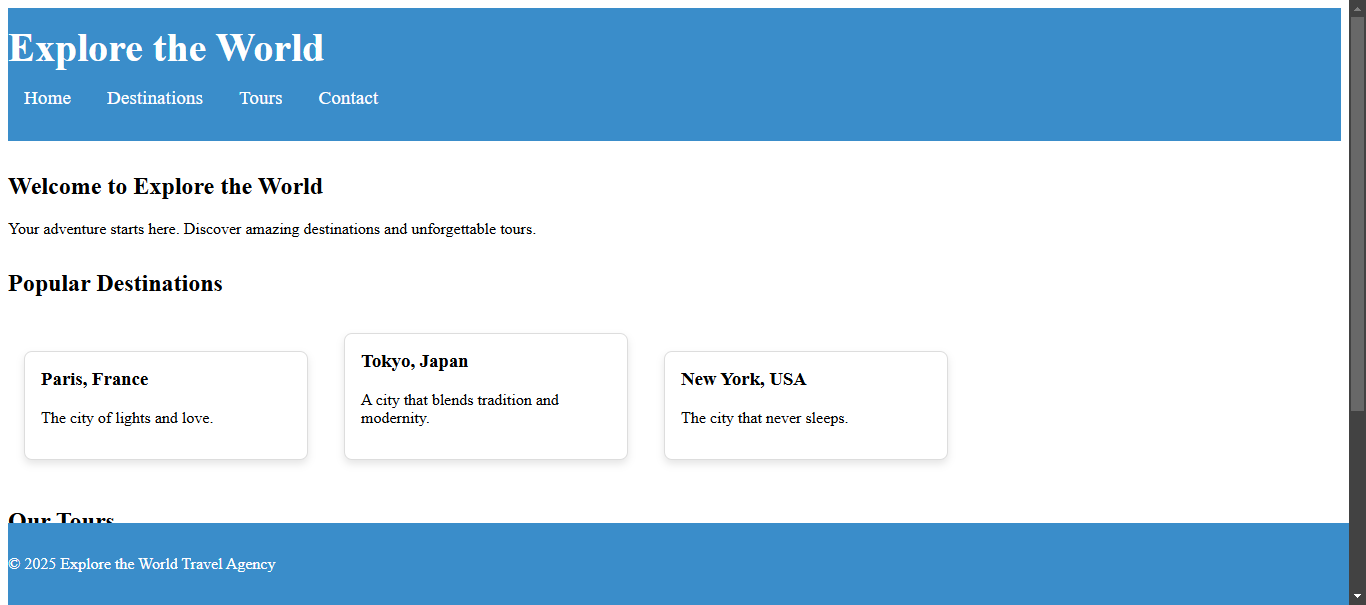
Task: Click the Welcome to Explore the World heading
Action: pyautogui.click(x=164, y=186)
